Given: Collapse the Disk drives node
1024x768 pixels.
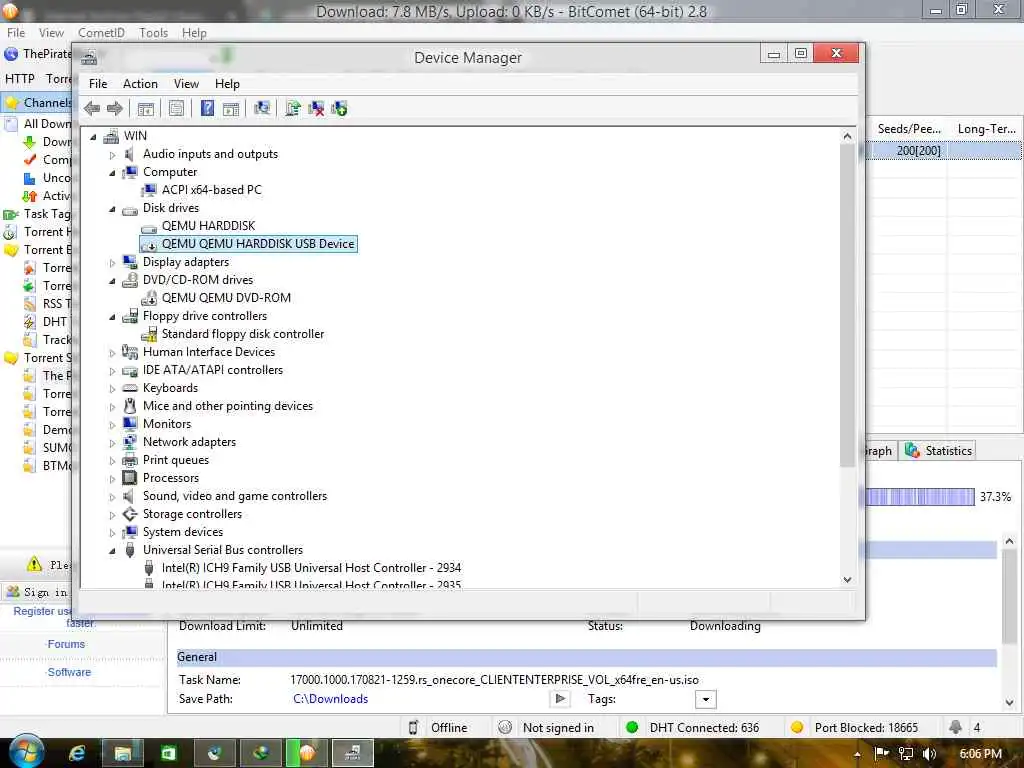Looking at the screenshot, I should [112, 209].
